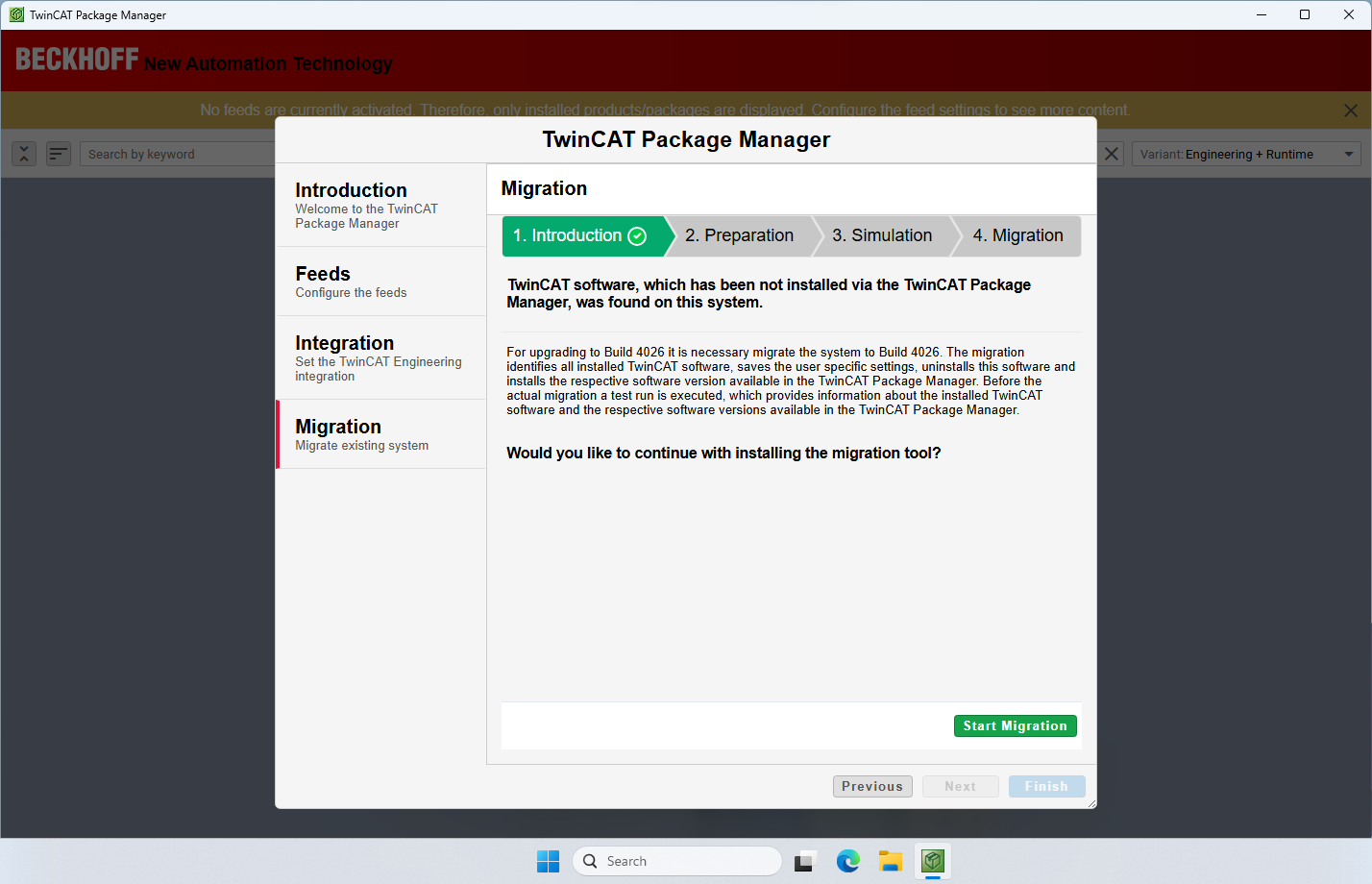Click the Finish button
This screenshot has width=1372, height=884.
click(x=1046, y=786)
